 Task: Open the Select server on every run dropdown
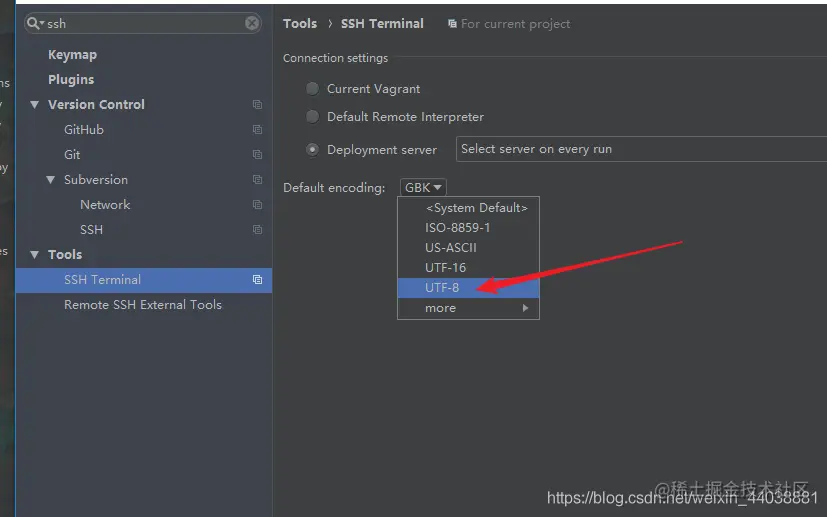641,149
